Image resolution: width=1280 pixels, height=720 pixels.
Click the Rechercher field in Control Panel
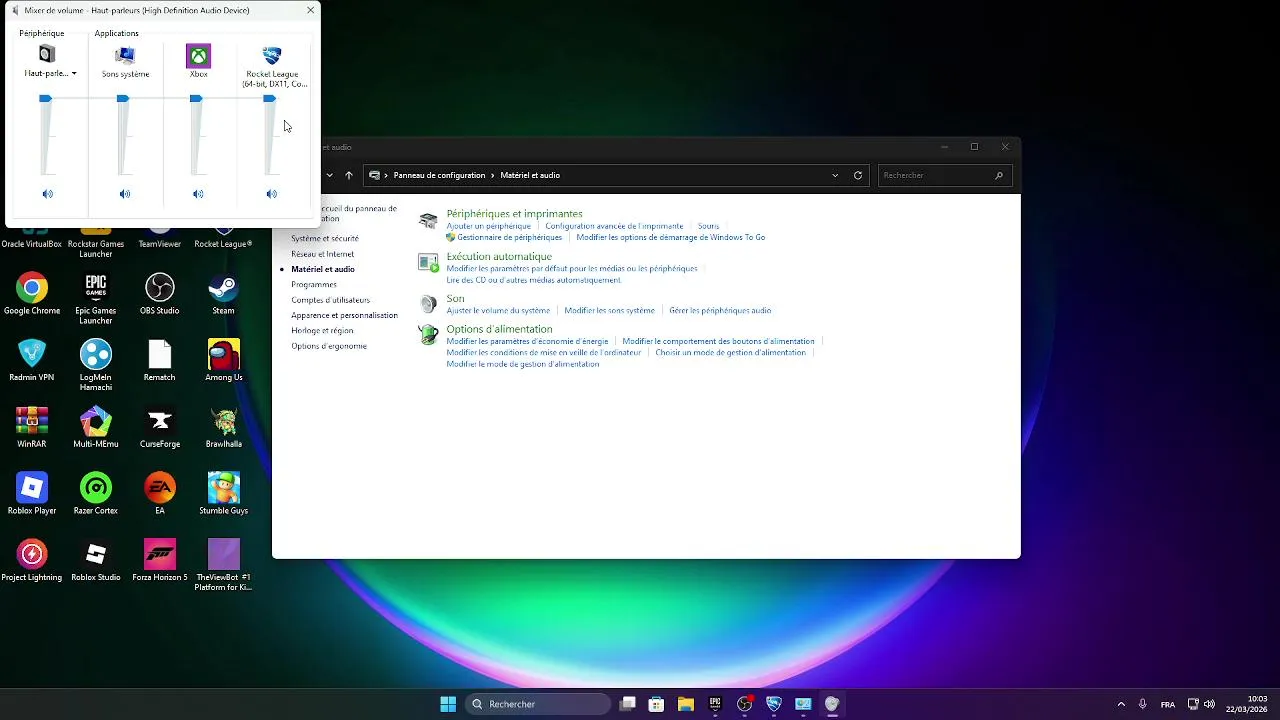point(944,175)
